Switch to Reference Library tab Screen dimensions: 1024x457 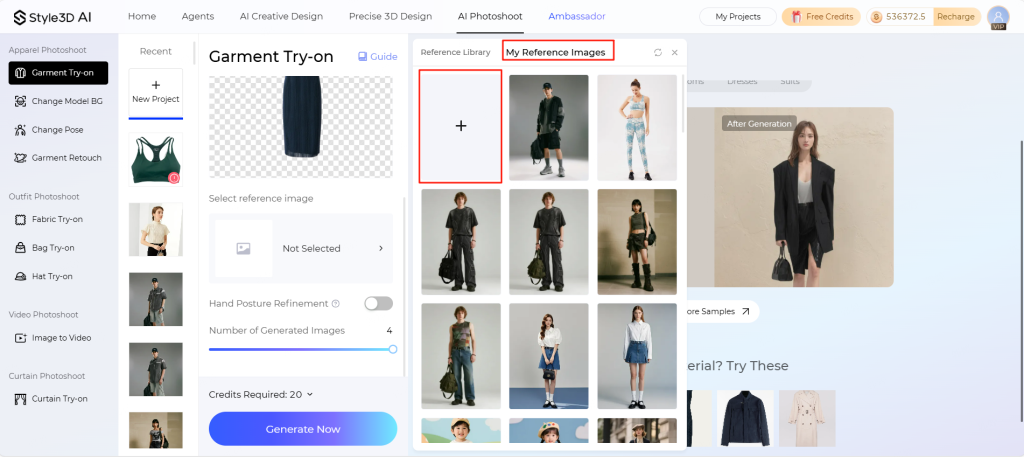tap(455, 52)
